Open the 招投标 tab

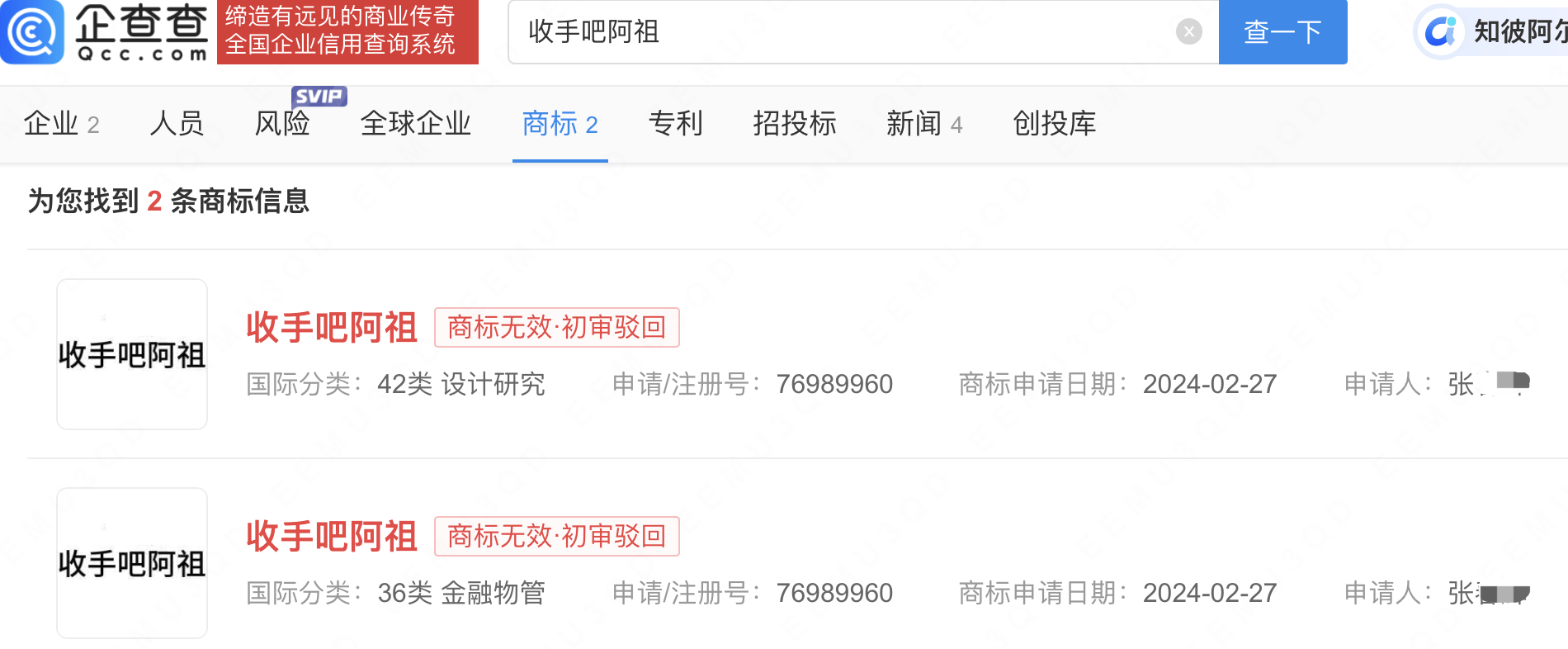pyautogui.click(x=795, y=124)
